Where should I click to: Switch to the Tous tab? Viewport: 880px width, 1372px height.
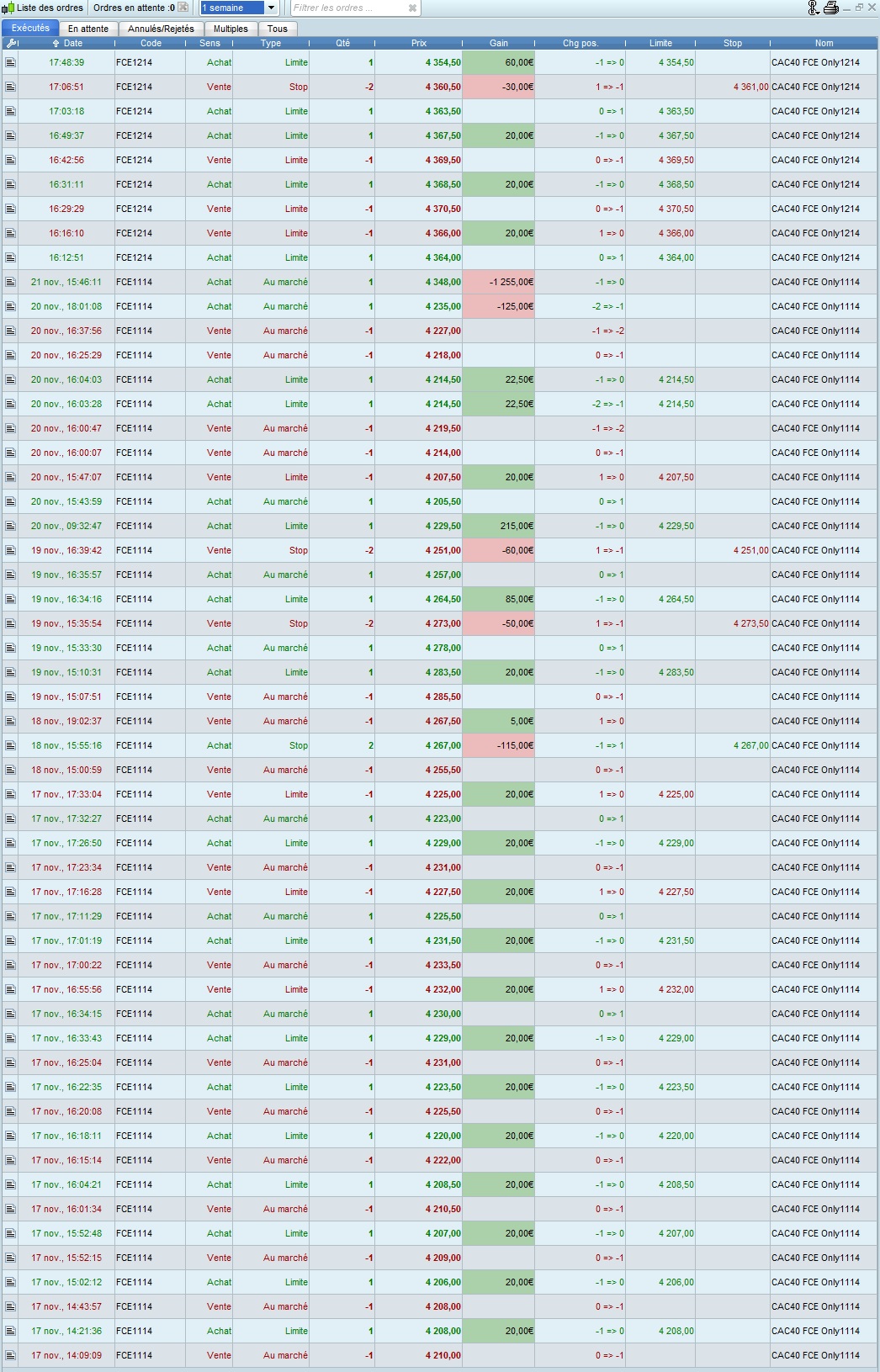tap(278, 29)
